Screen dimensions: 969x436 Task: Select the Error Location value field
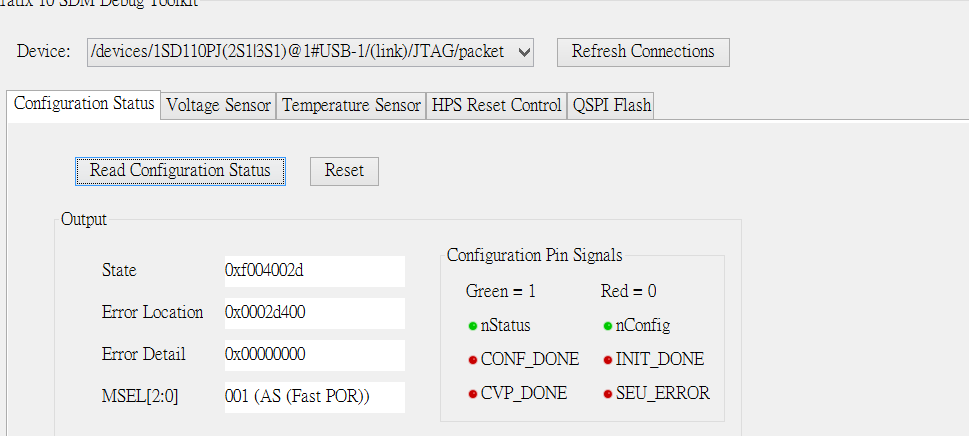[x=313, y=313]
